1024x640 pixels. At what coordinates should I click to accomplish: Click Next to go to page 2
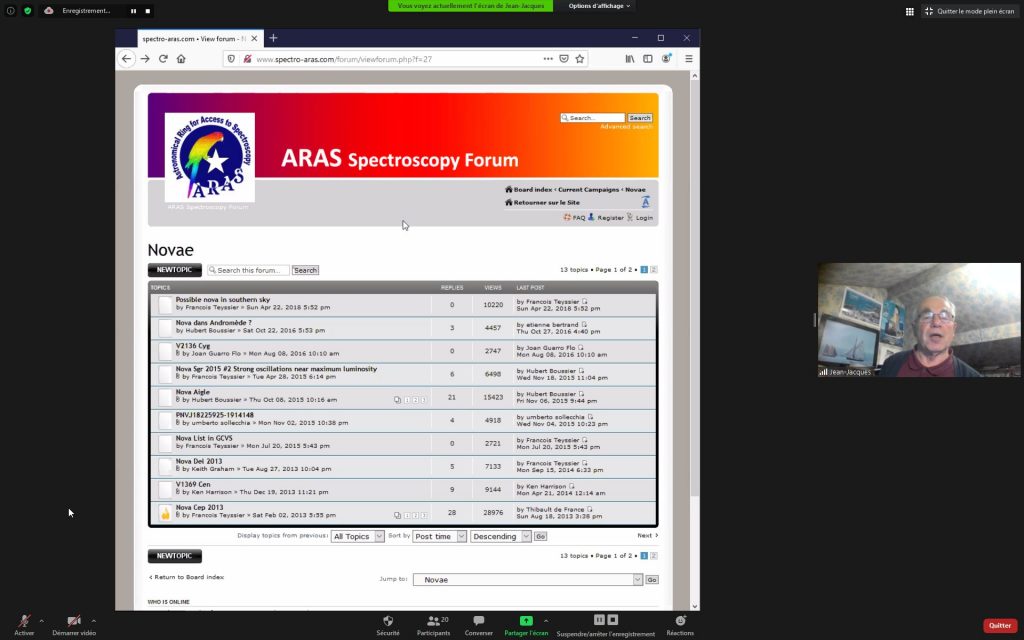(647, 536)
